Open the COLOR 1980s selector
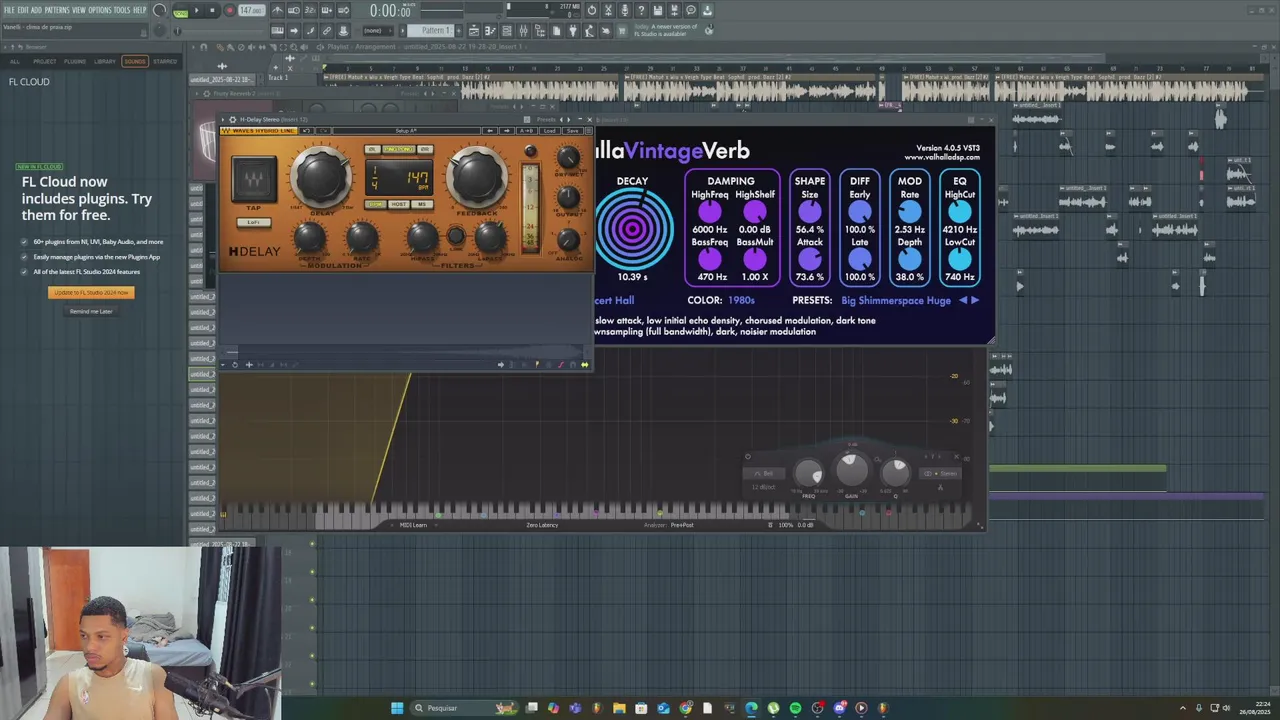 741,300
